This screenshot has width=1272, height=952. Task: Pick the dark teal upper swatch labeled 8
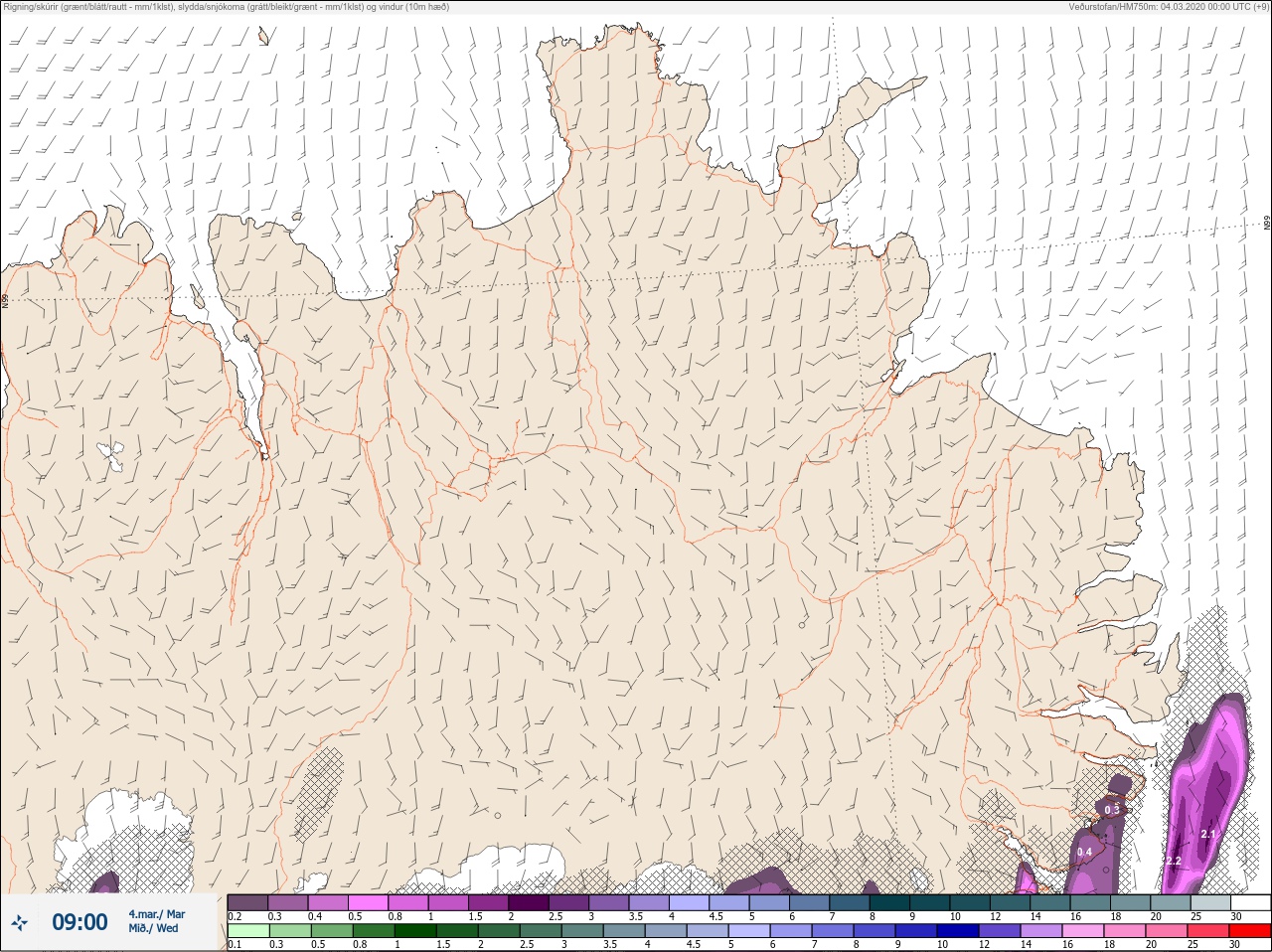pos(889,902)
